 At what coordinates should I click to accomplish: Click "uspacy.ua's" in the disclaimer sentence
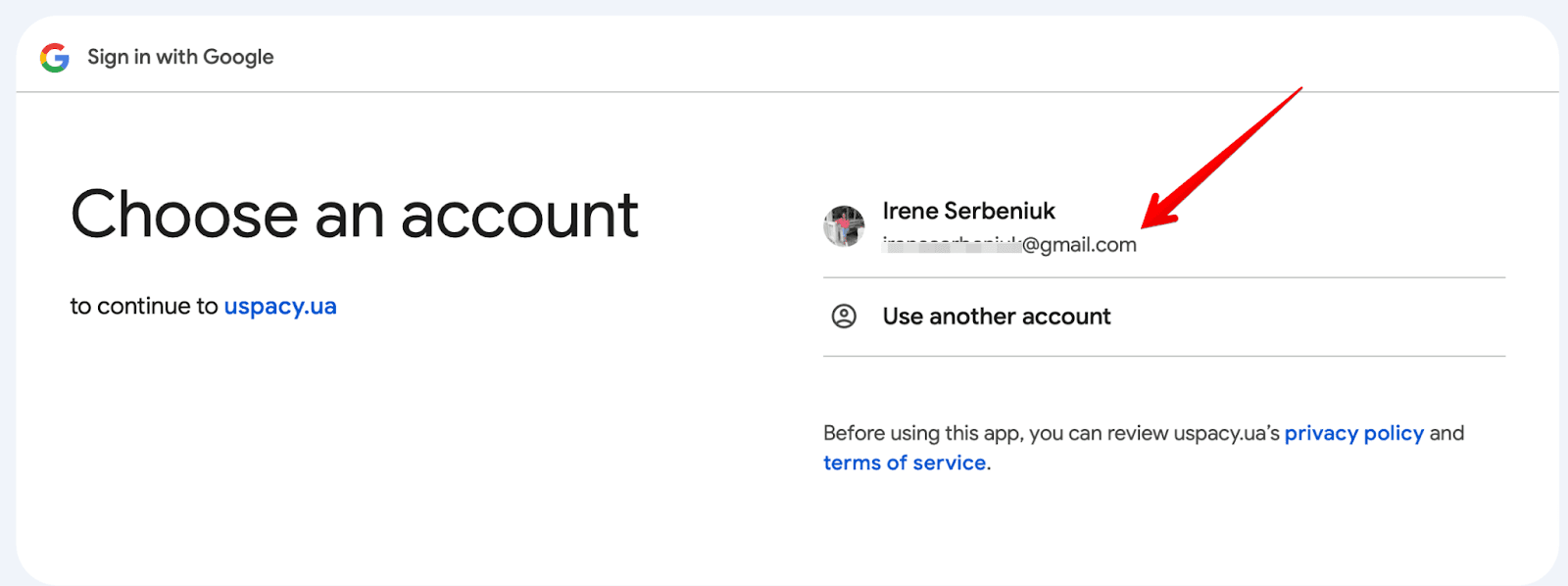1226,433
